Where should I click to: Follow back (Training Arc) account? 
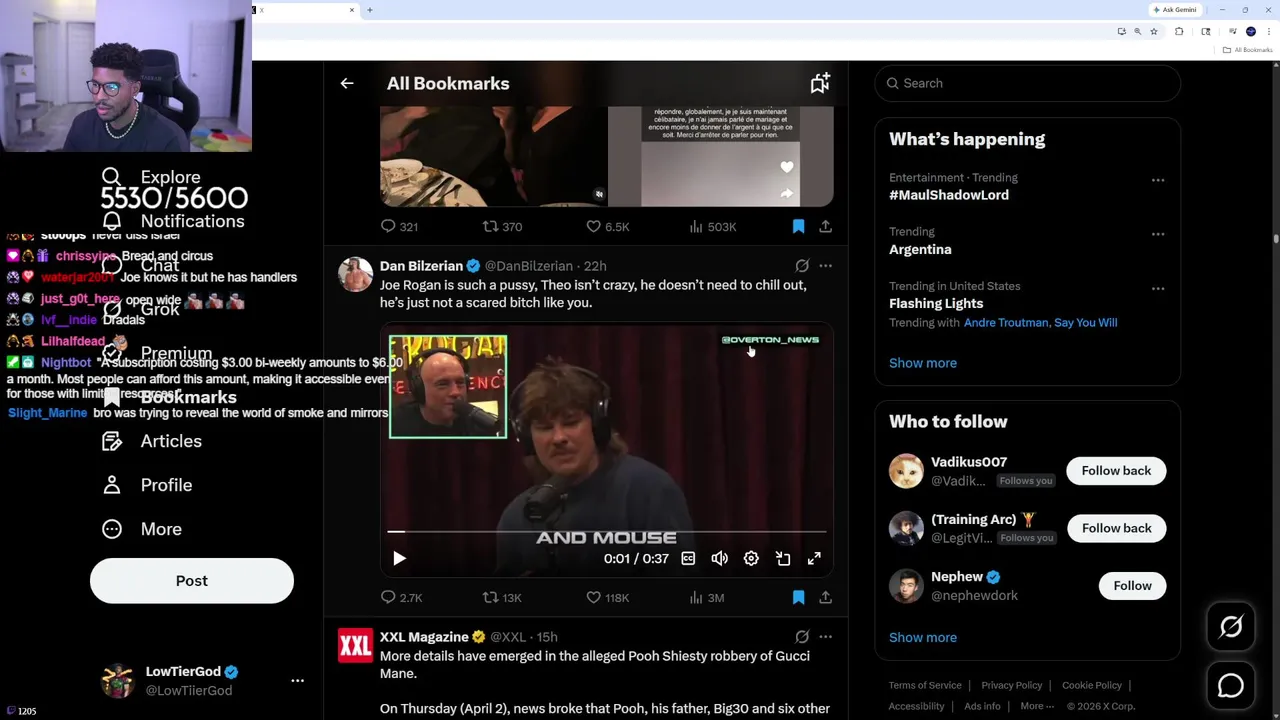(1116, 528)
